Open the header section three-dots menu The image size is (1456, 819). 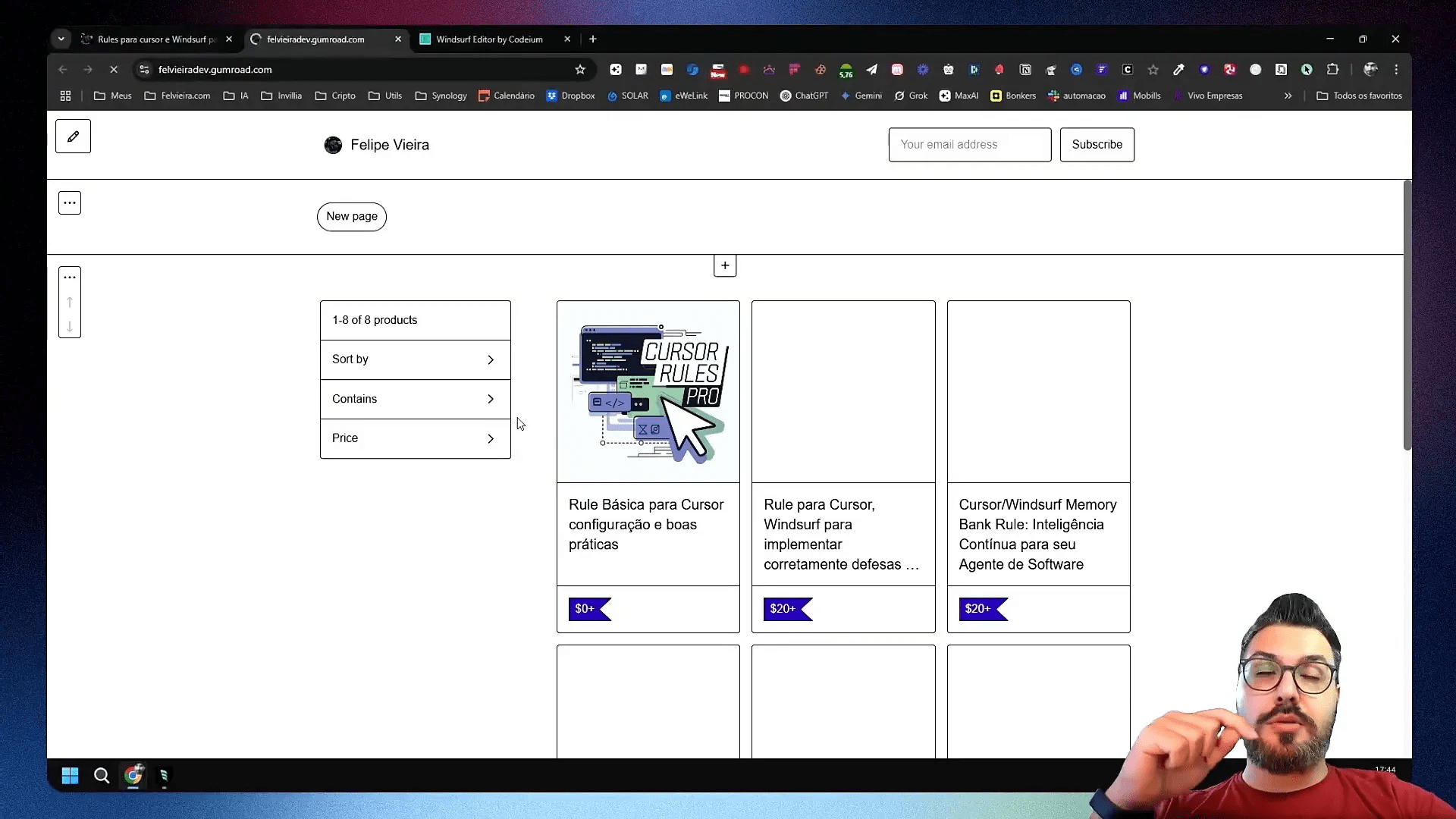pos(70,202)
